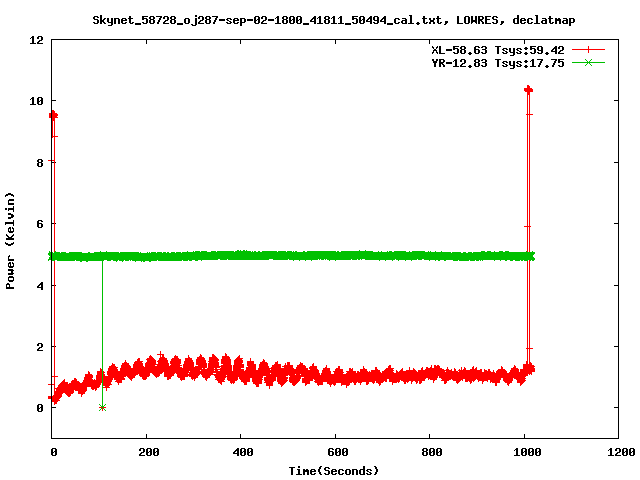Click the x-axis tick label 800
640x480 pixels.
point(432,452)
